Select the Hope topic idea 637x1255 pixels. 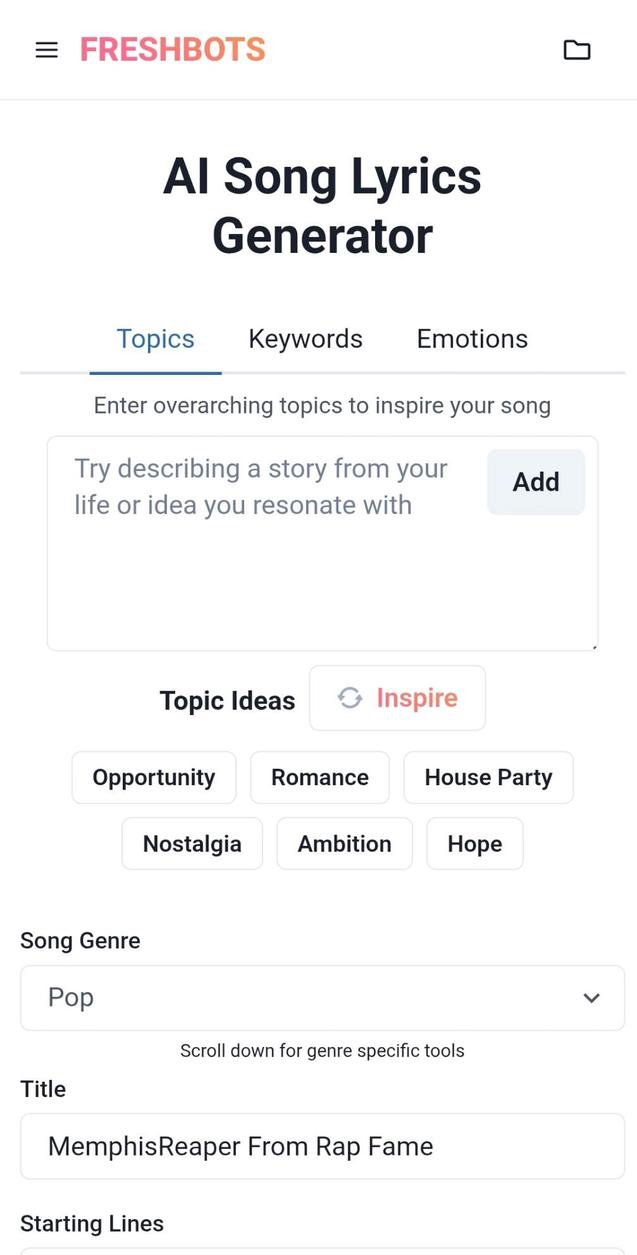pos(474,843)
